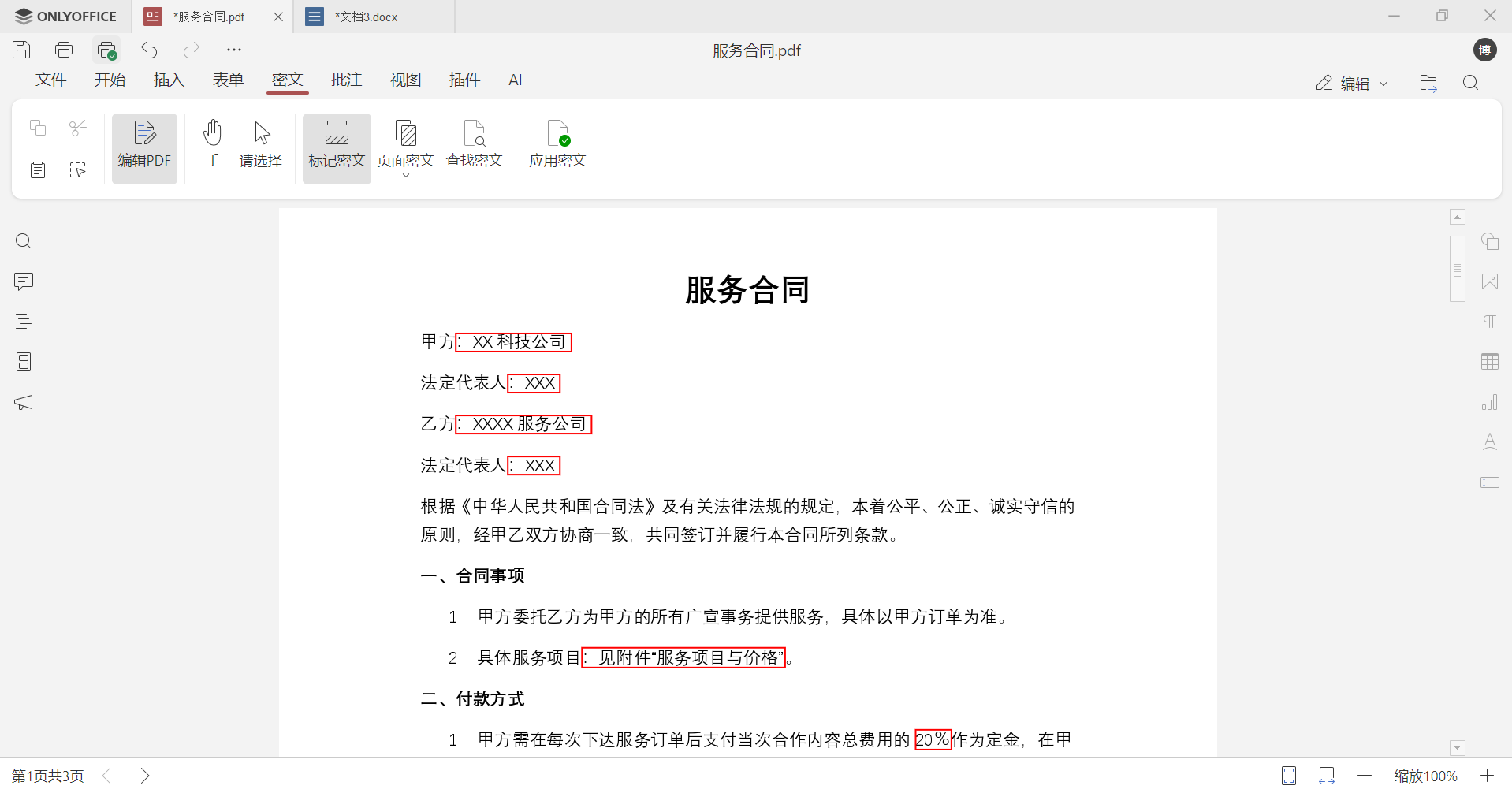Open the comments panel in left sidebar
Viewport: 1512px width, 793px height.
tap(23, 281)
